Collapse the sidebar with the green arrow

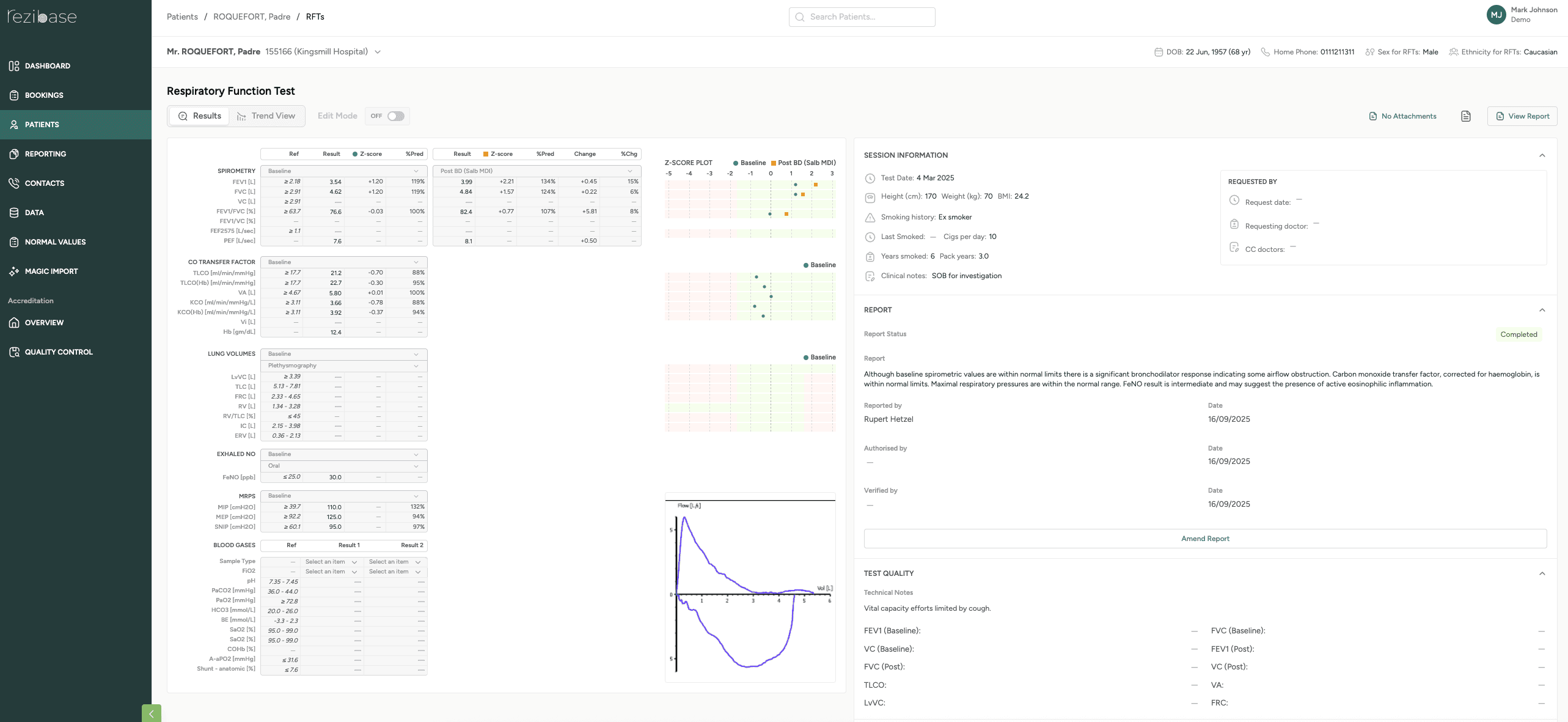[152, 713]
